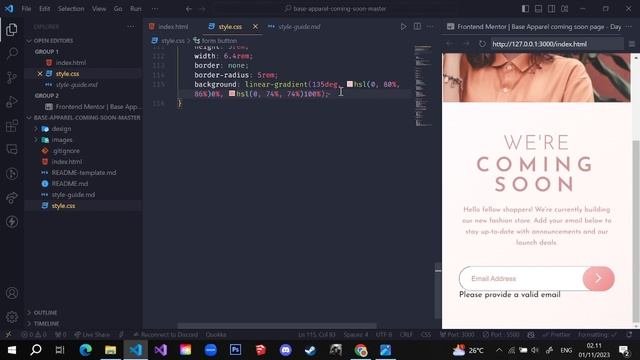Expand the Timeline section
Viewport: 640px width, 360px height.
[46, 324]
